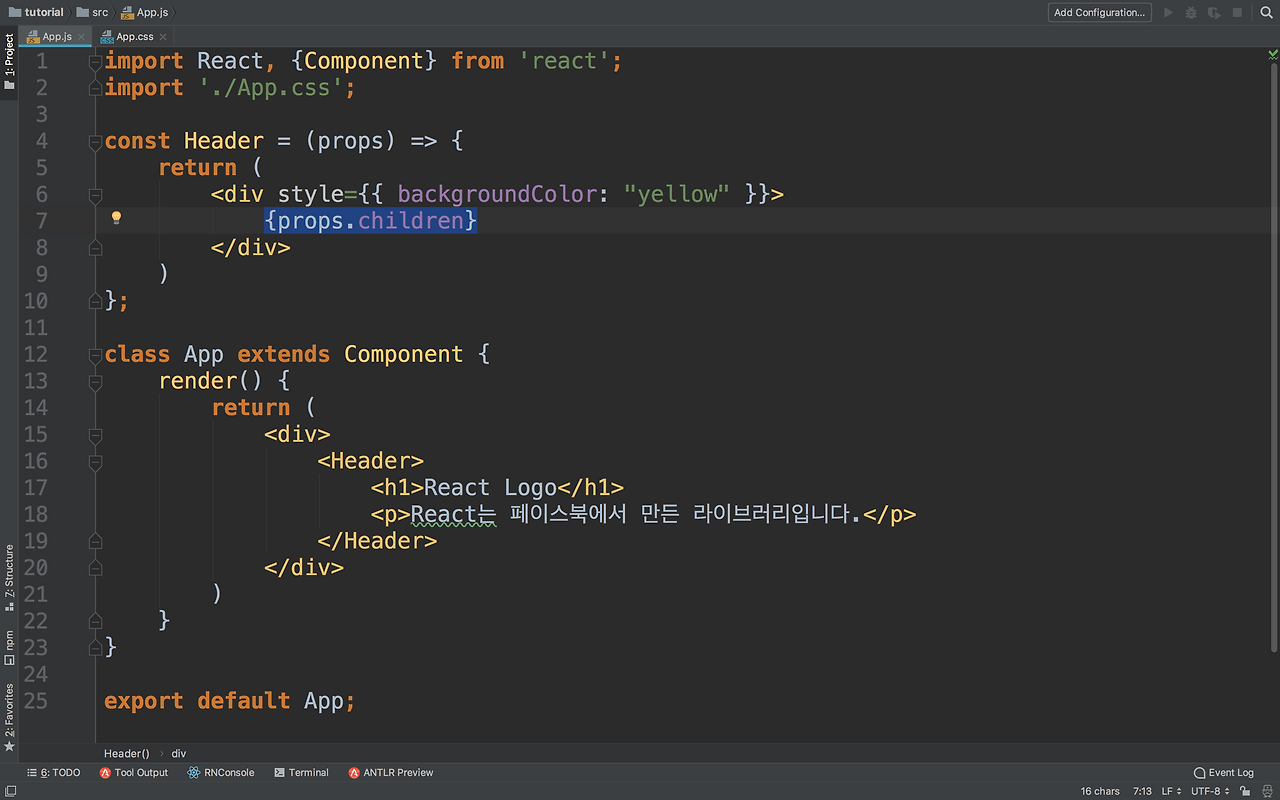Click the 7:13 cursor position indicator
1280x800 pixels.
click(1142, 791)
